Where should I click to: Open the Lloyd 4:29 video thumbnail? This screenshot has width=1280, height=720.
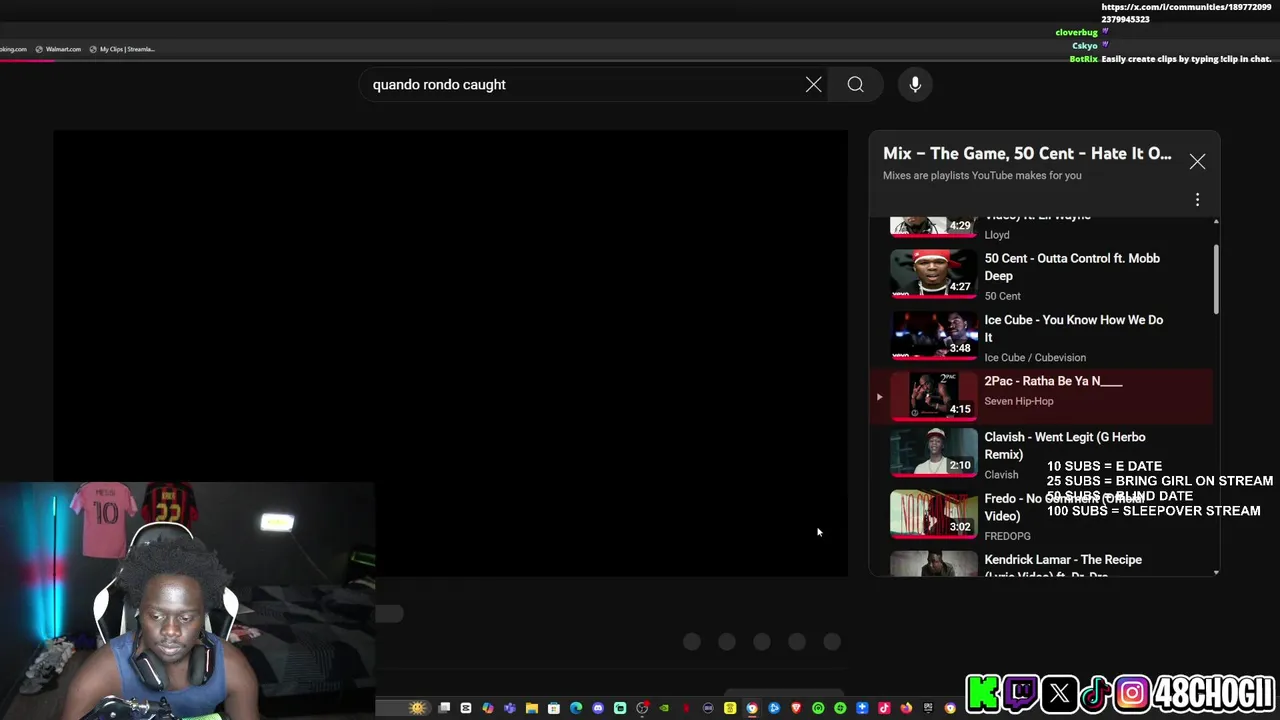pos(933,226)
